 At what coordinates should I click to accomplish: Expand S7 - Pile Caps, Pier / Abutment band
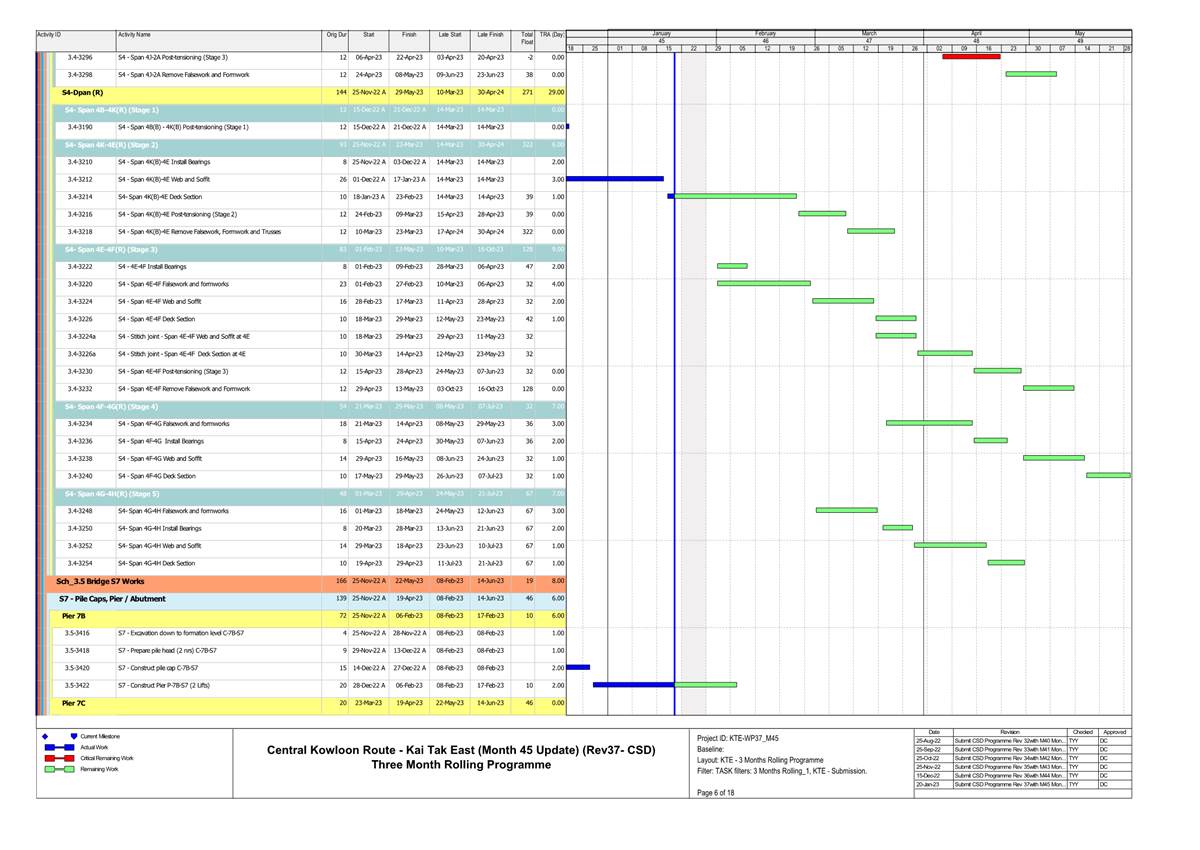coord(110,598)
